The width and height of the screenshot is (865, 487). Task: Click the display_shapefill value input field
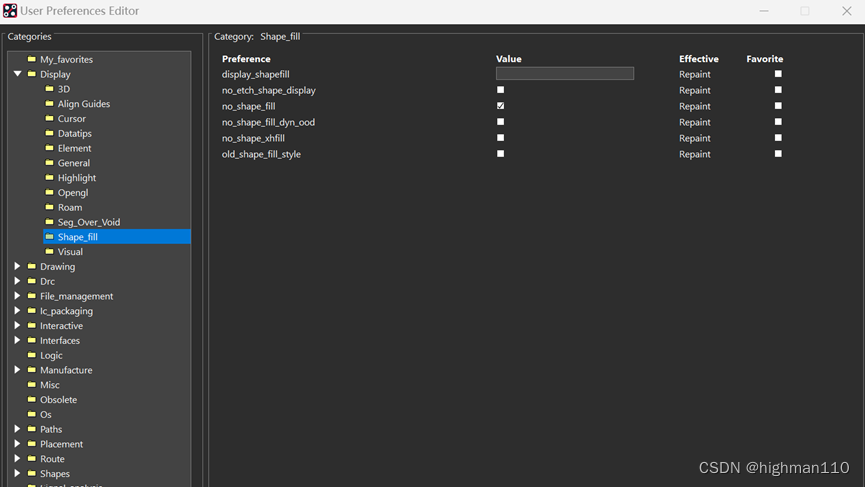point(565,74)
